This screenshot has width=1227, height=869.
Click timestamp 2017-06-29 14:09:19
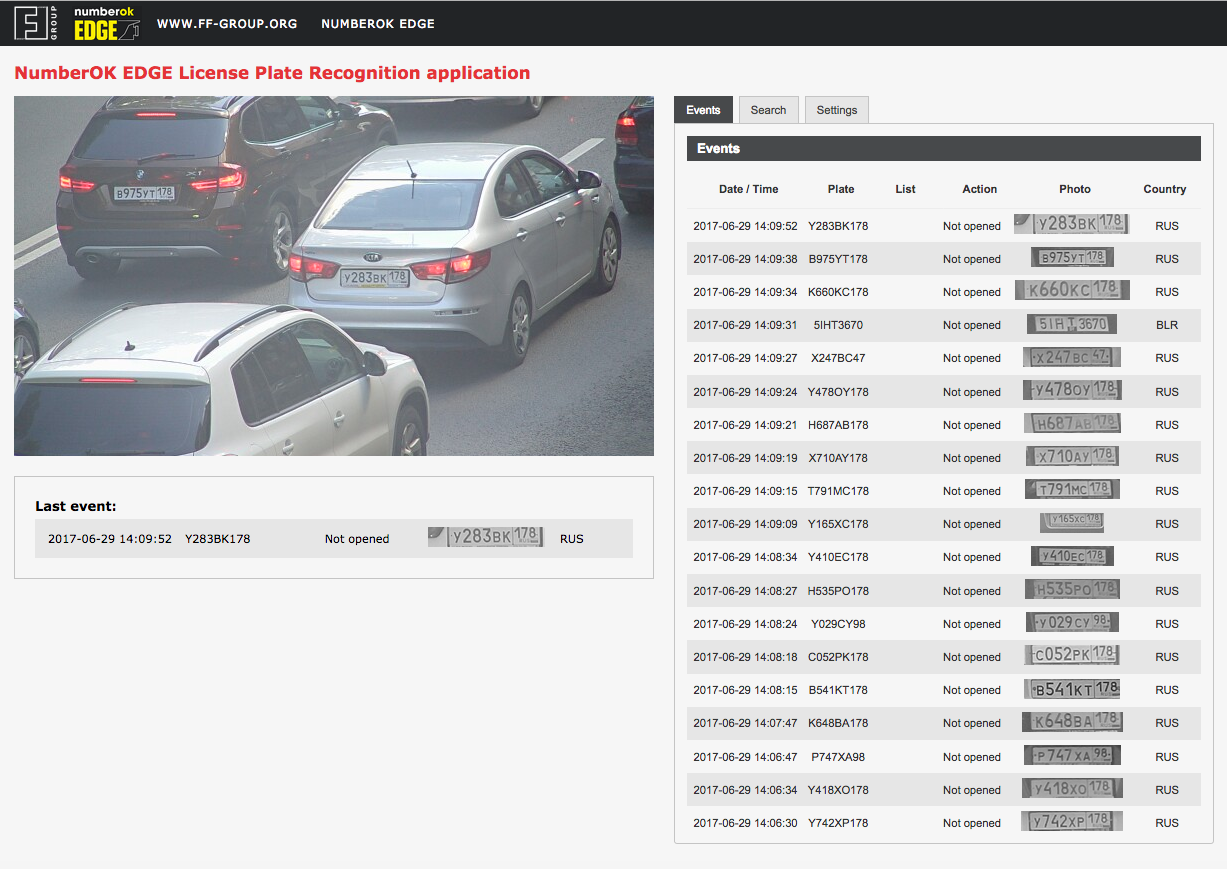pos(745,458)
